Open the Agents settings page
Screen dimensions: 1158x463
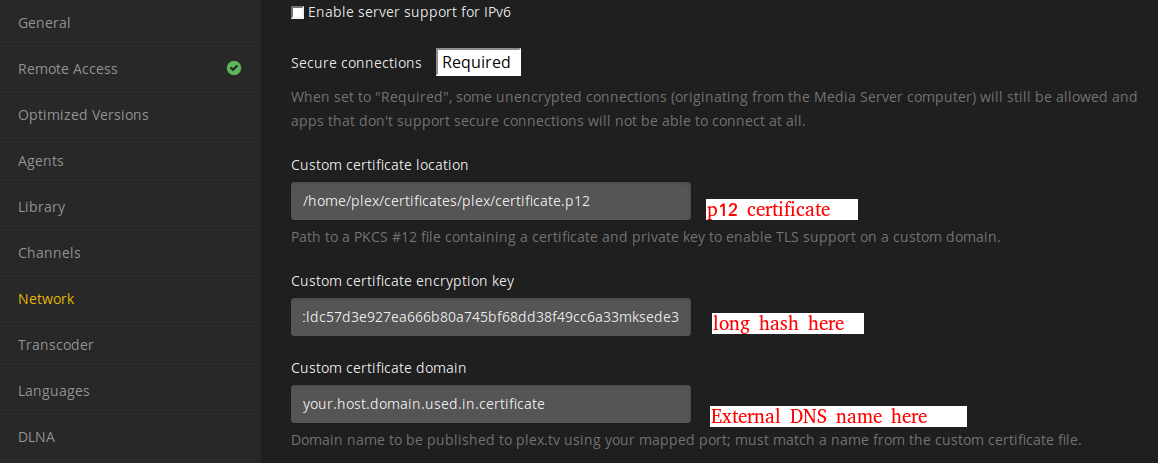click(x=41, y=161)
